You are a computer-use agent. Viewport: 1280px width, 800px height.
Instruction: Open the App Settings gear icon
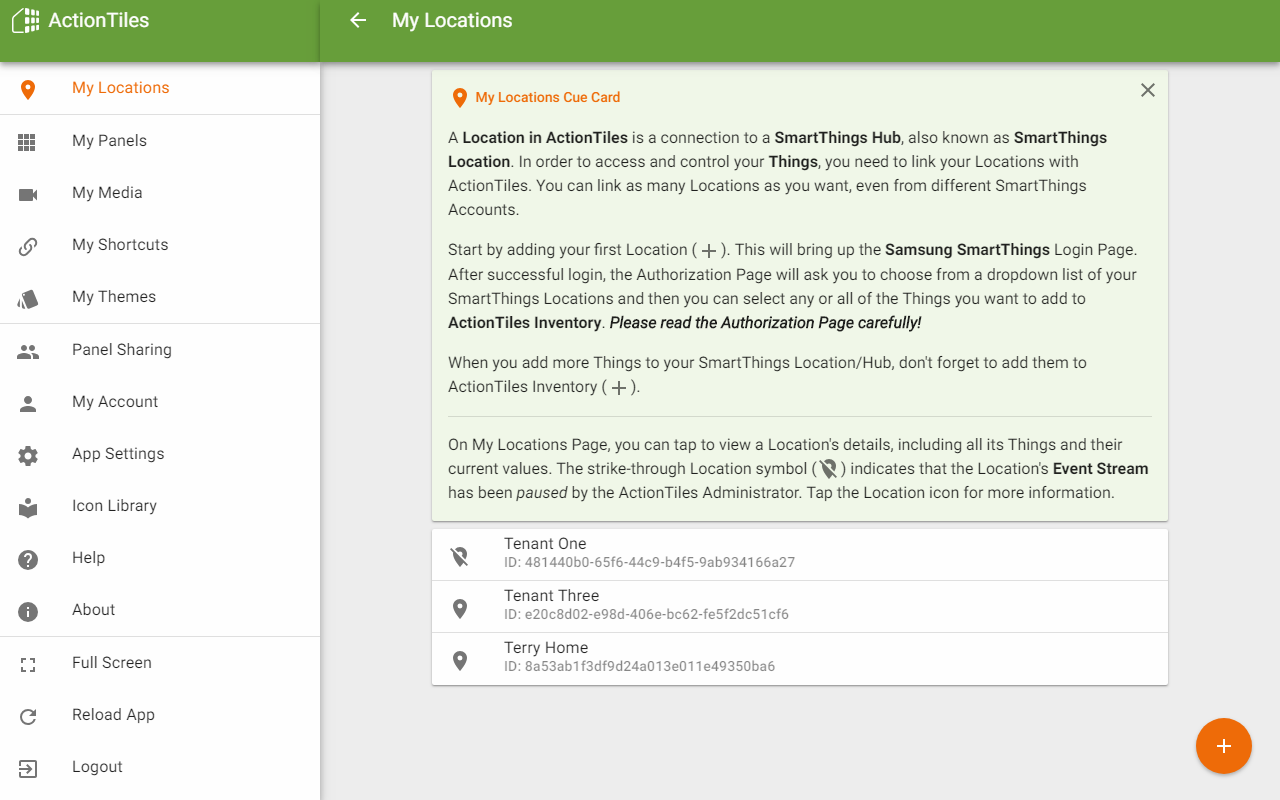[x=28, y=455]
